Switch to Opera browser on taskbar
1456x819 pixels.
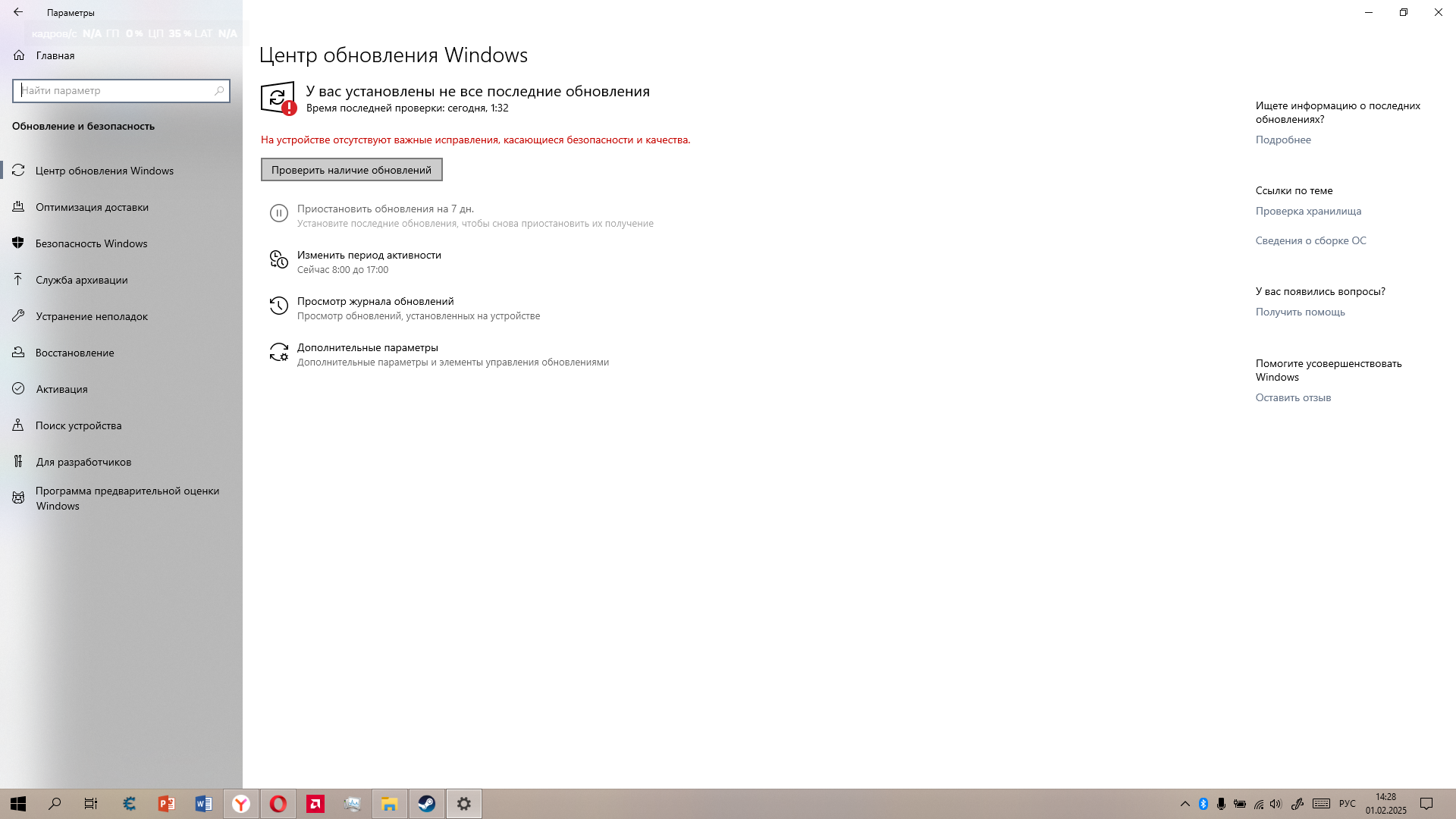point(278,804)
